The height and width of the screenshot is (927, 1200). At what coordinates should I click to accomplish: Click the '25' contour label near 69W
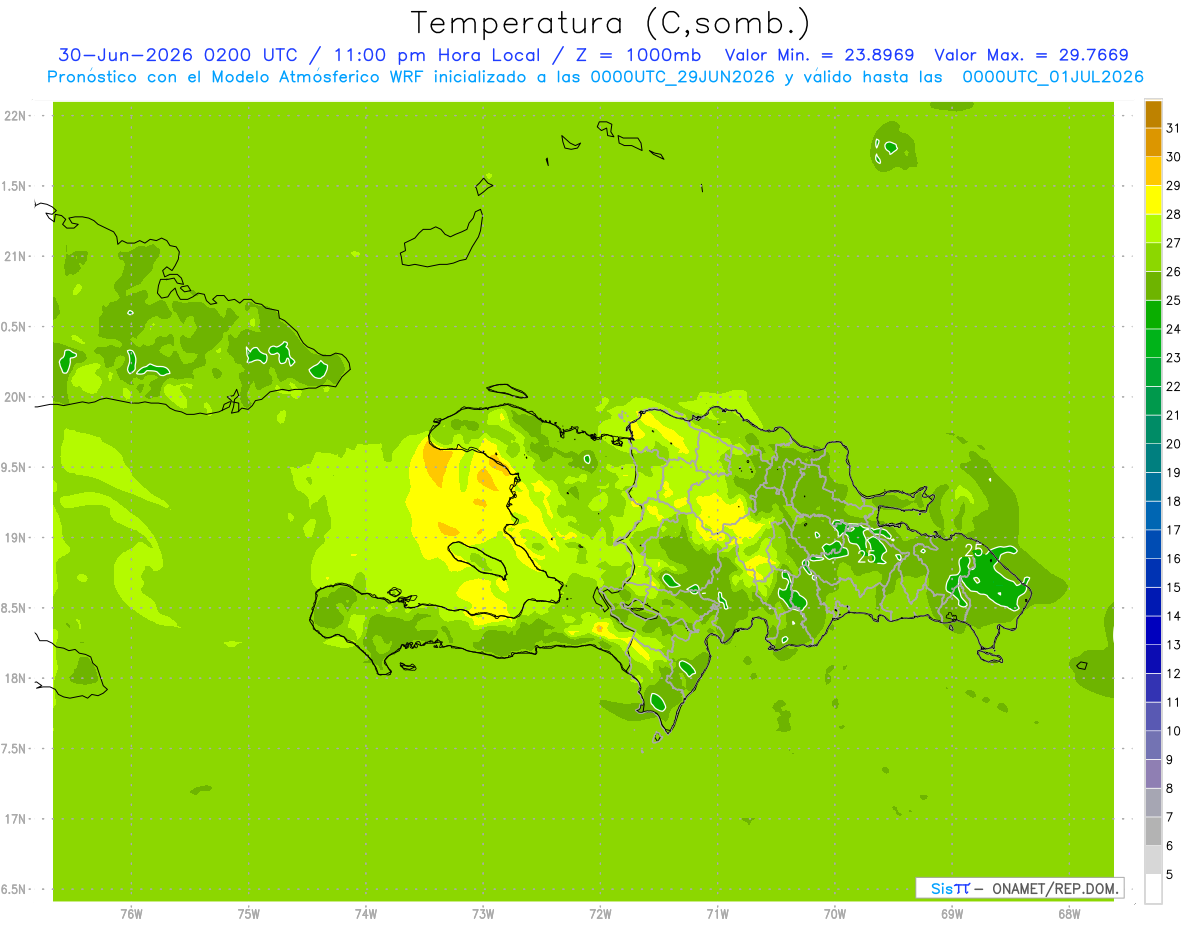point(974,549)
